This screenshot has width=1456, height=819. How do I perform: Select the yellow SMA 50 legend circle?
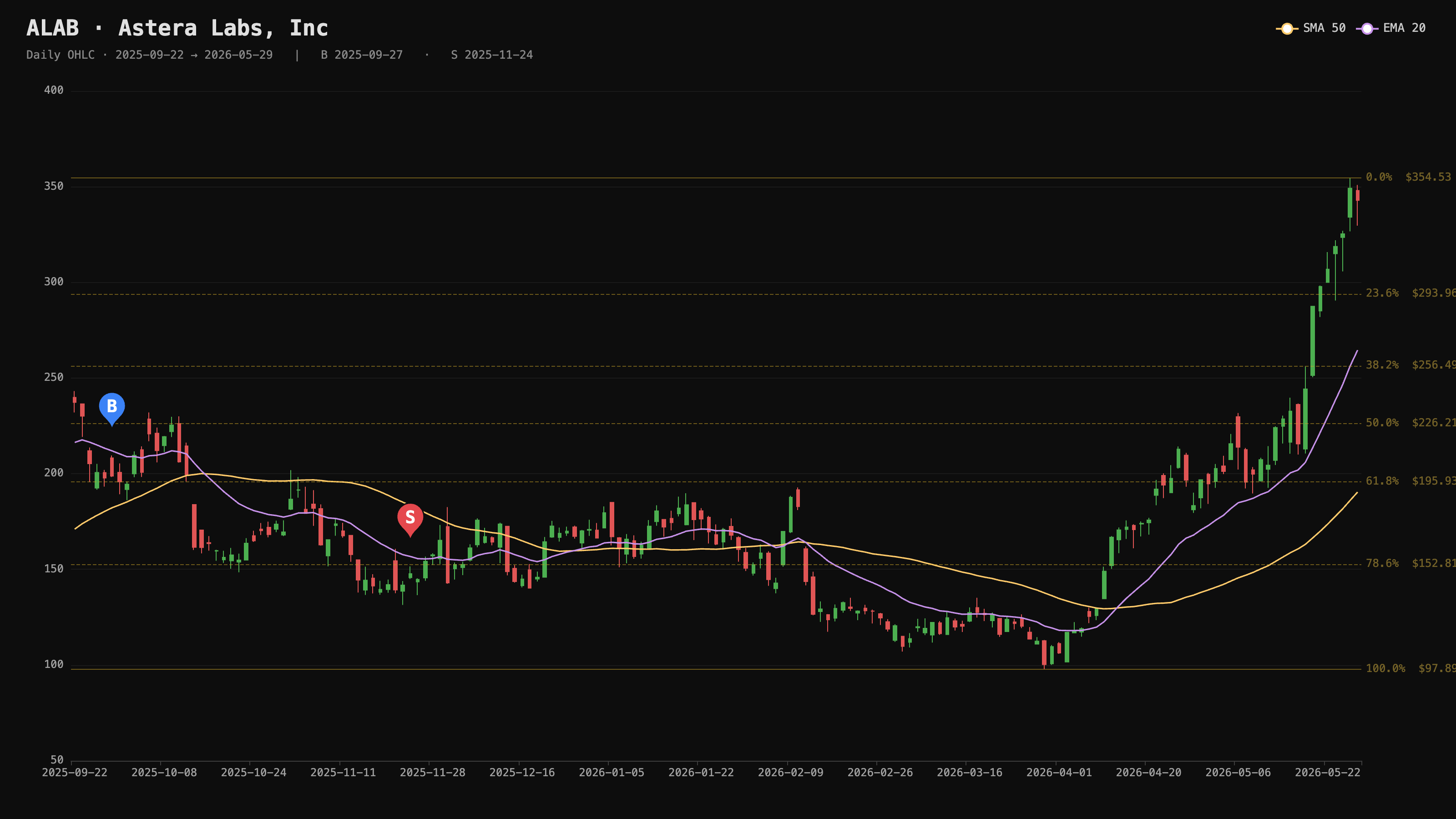pyautogui.click(x=1287, y=28)
